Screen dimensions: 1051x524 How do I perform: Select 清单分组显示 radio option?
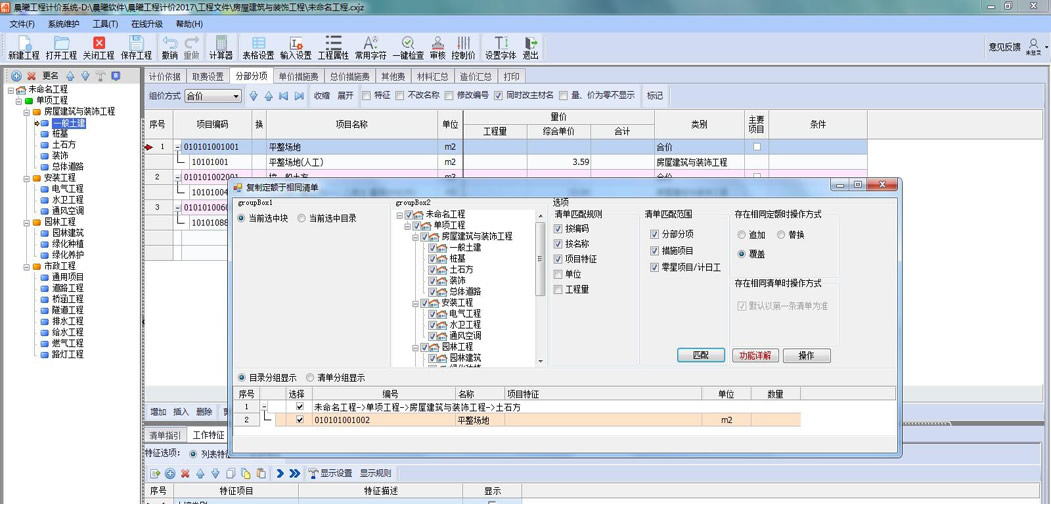310,378
